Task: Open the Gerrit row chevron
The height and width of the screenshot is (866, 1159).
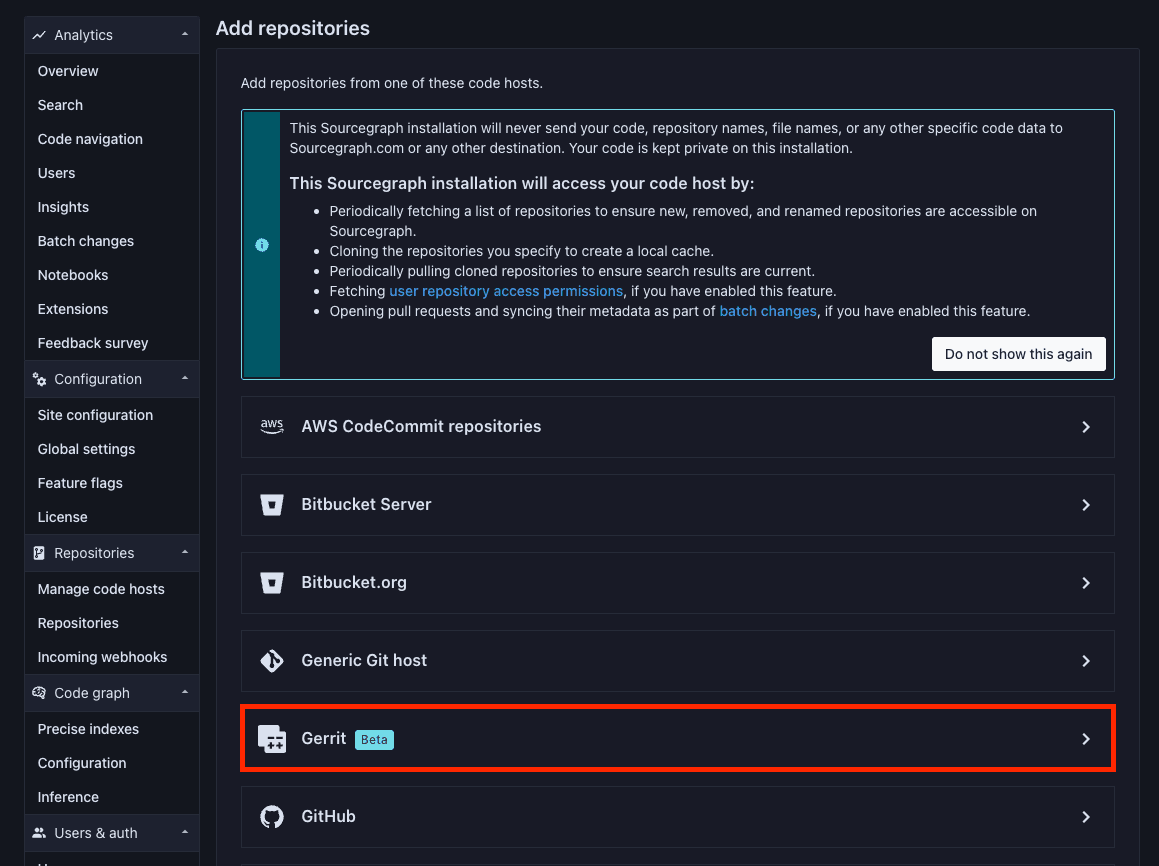Action: (1086, 739)
